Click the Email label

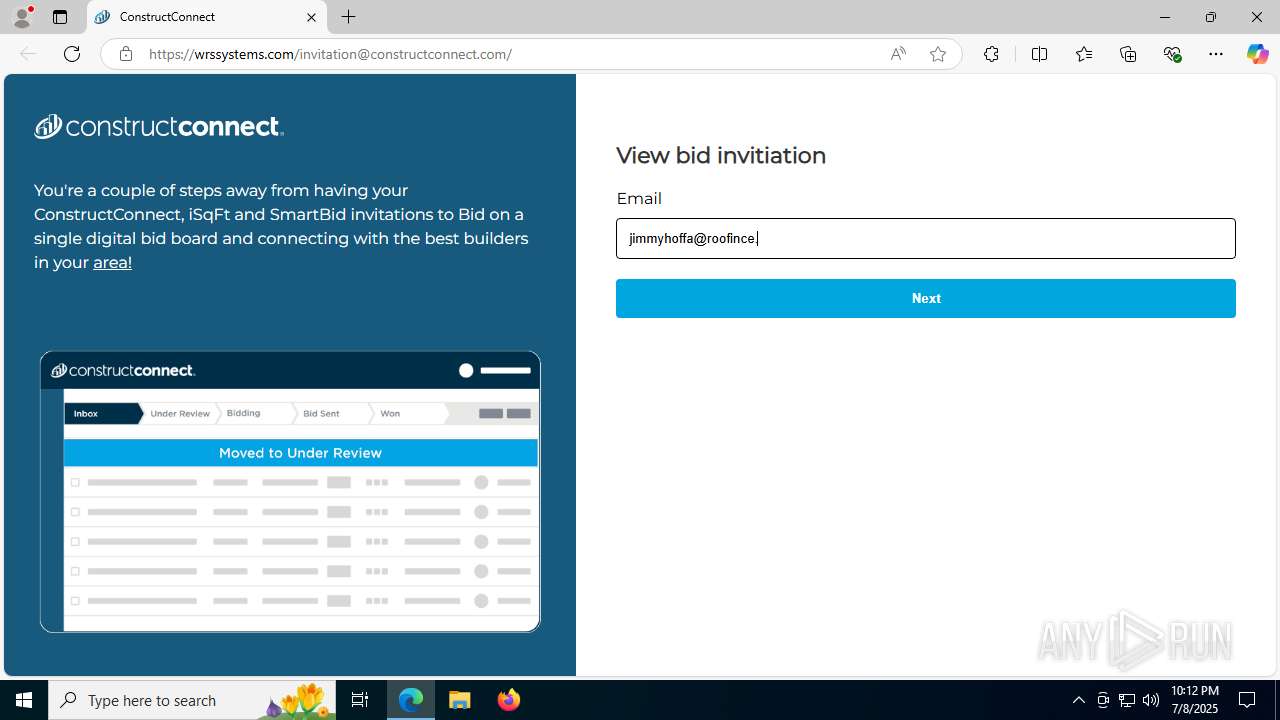point(639,198)
